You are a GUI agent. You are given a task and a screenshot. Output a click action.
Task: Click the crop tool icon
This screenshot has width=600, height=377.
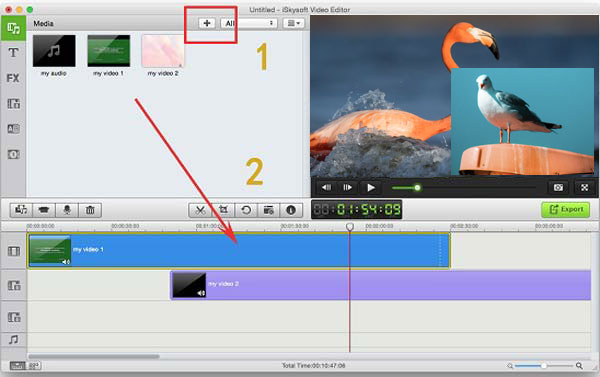coord(223,210)
